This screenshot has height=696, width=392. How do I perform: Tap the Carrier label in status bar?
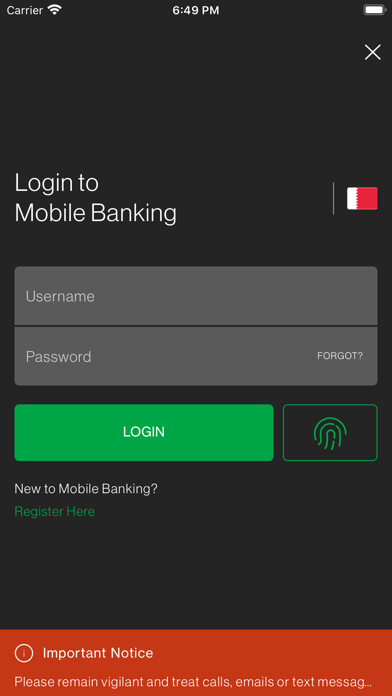[x=25, y=10]
